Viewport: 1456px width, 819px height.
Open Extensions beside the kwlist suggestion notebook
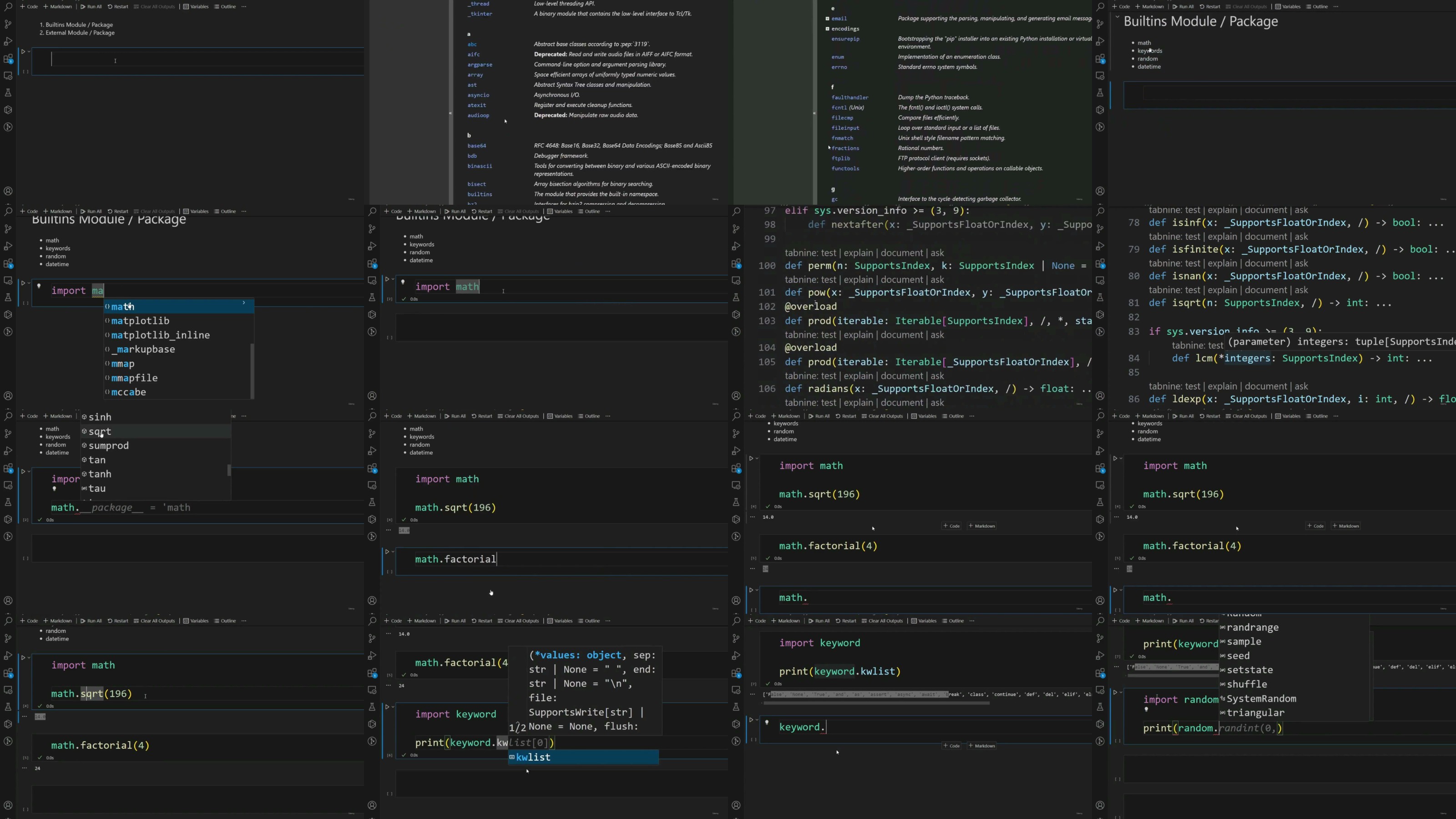(x=372, y=673)
